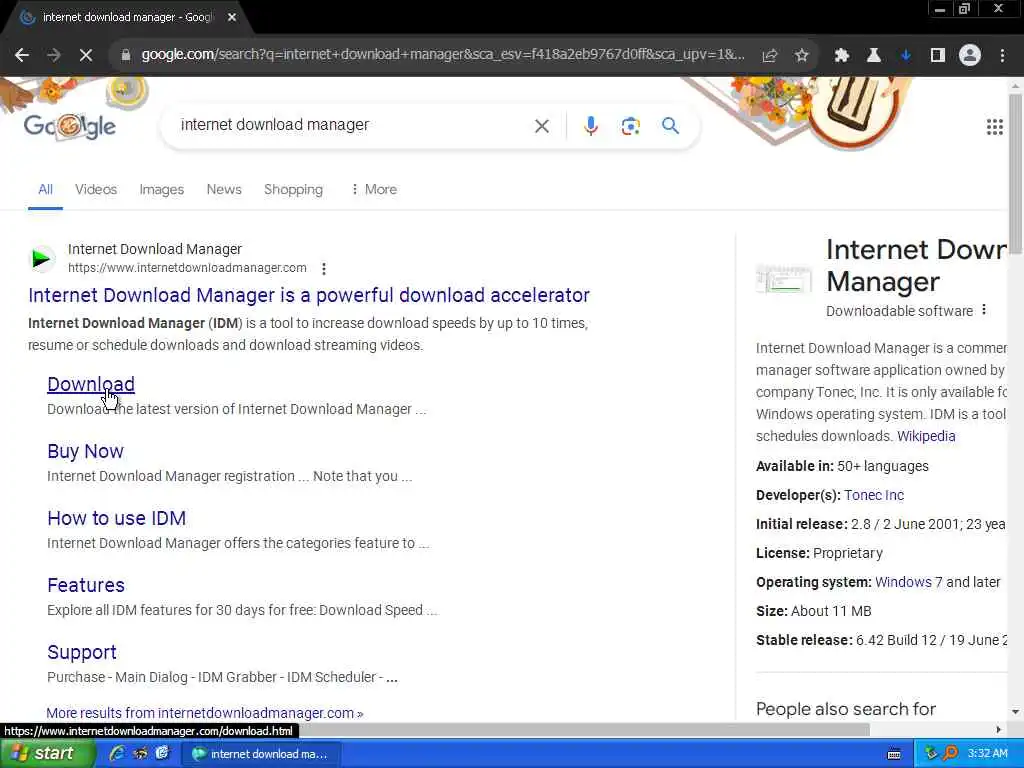Viewport: 1024px width, 768px height.
Task: Close the internet download manager tab
Action: click(x=232, y=18)
